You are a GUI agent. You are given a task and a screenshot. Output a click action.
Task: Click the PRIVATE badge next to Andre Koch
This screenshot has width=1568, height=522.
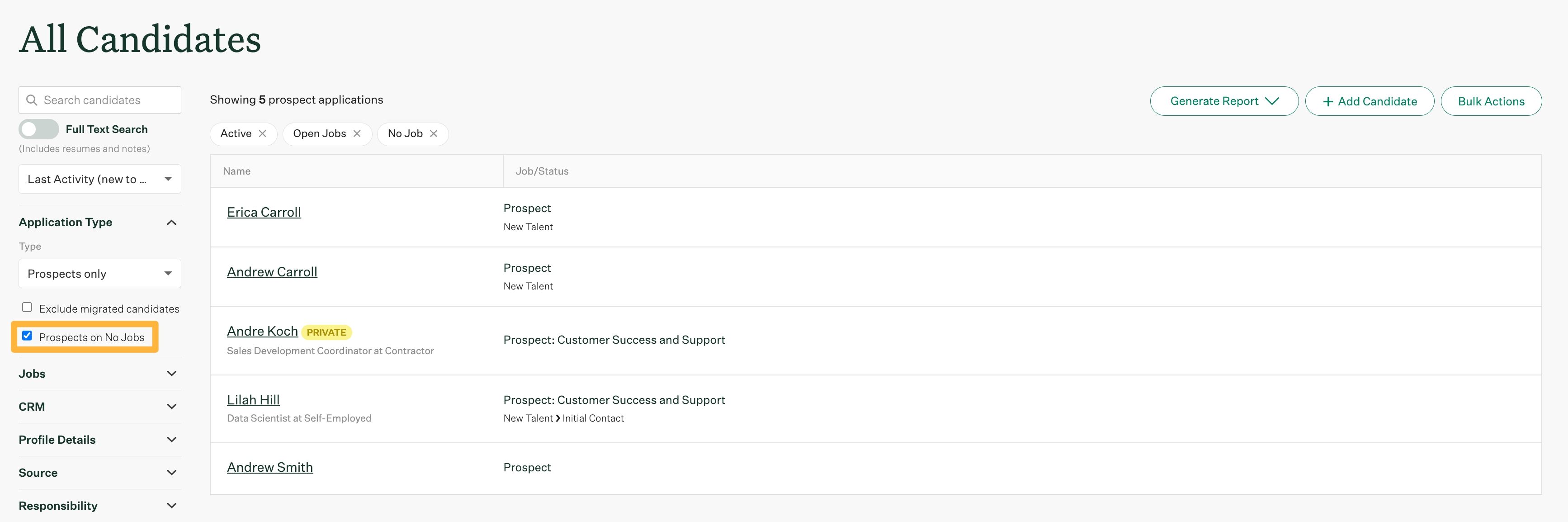[327, 332]
